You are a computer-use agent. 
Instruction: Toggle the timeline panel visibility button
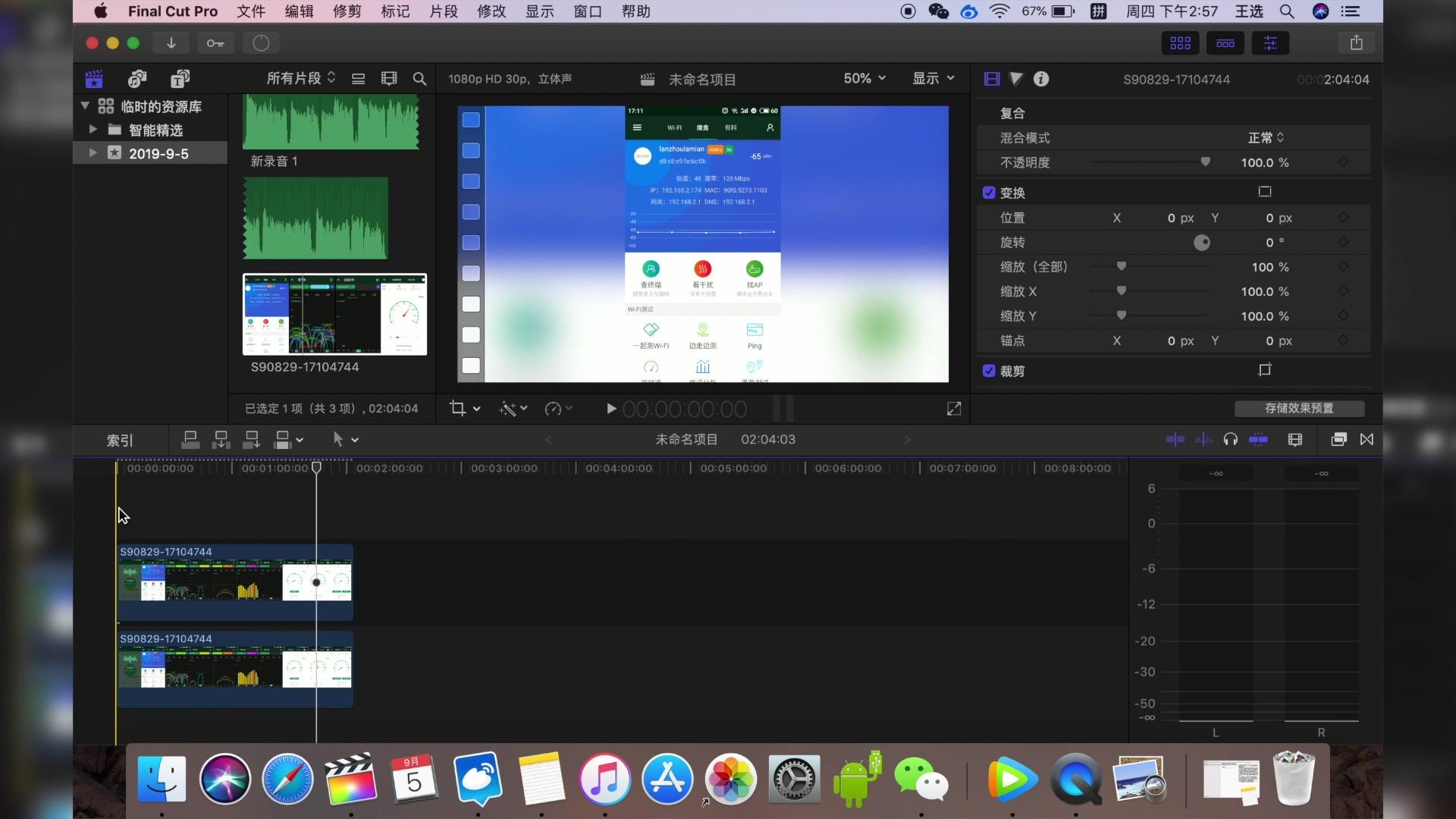point(1225,43)
